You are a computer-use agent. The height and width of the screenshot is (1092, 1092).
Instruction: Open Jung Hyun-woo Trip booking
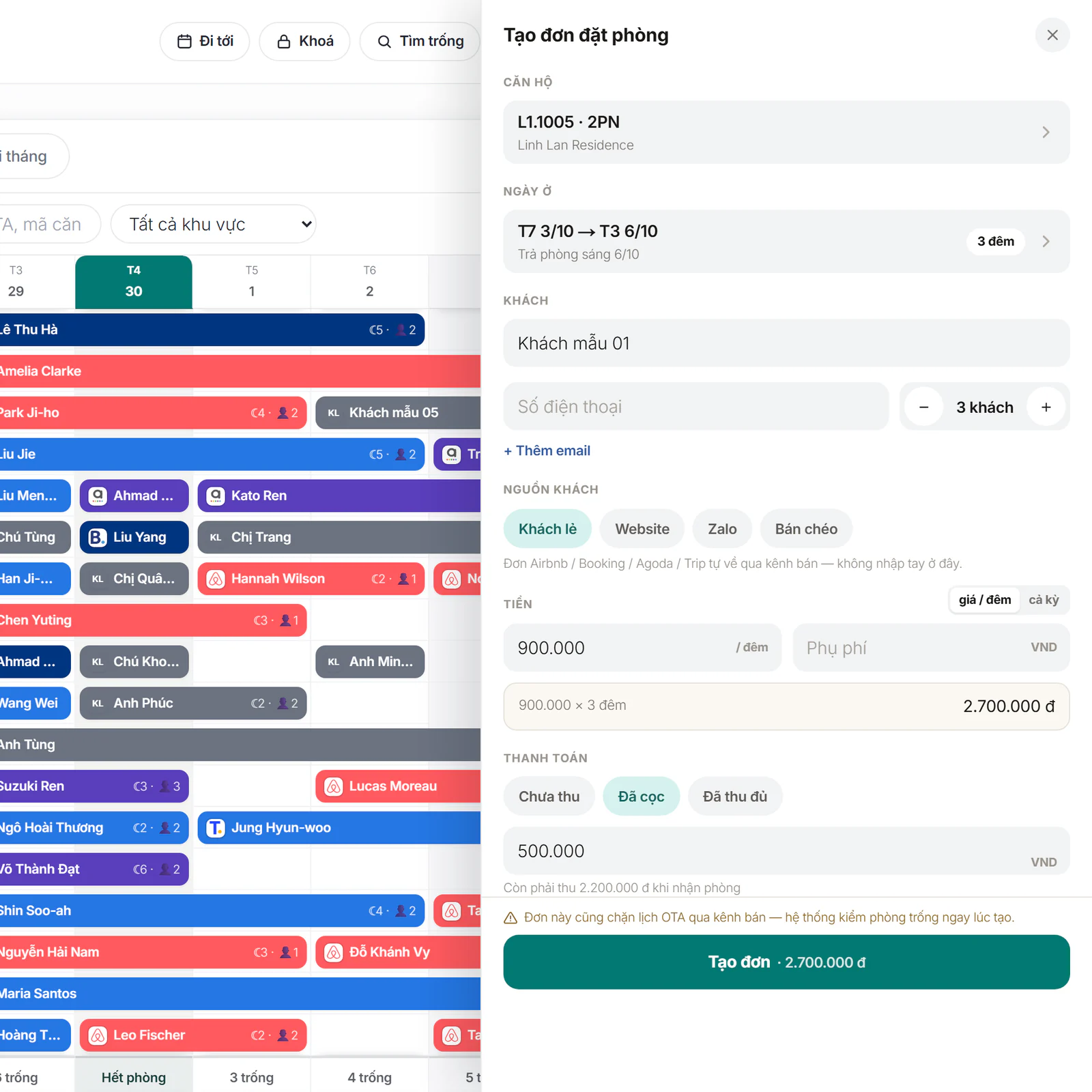[339, 828]
